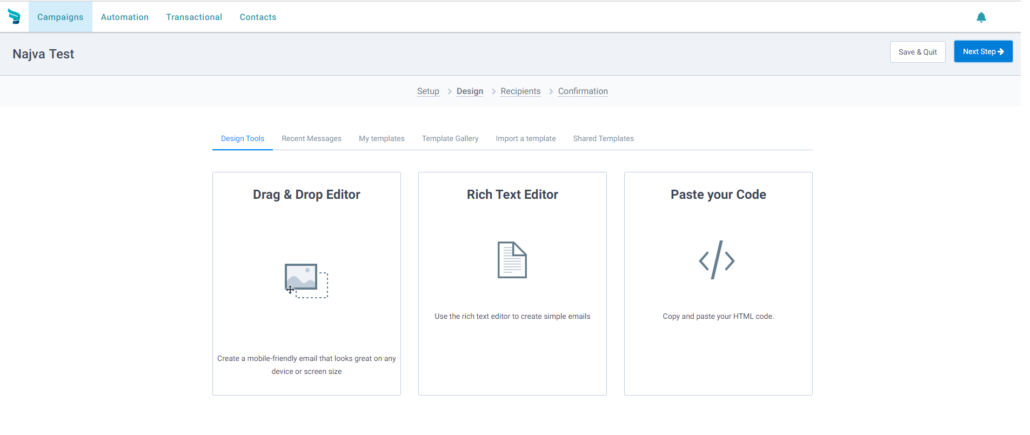
Task: Switch to the Recent Messages tab
Action: click(311, 139)
